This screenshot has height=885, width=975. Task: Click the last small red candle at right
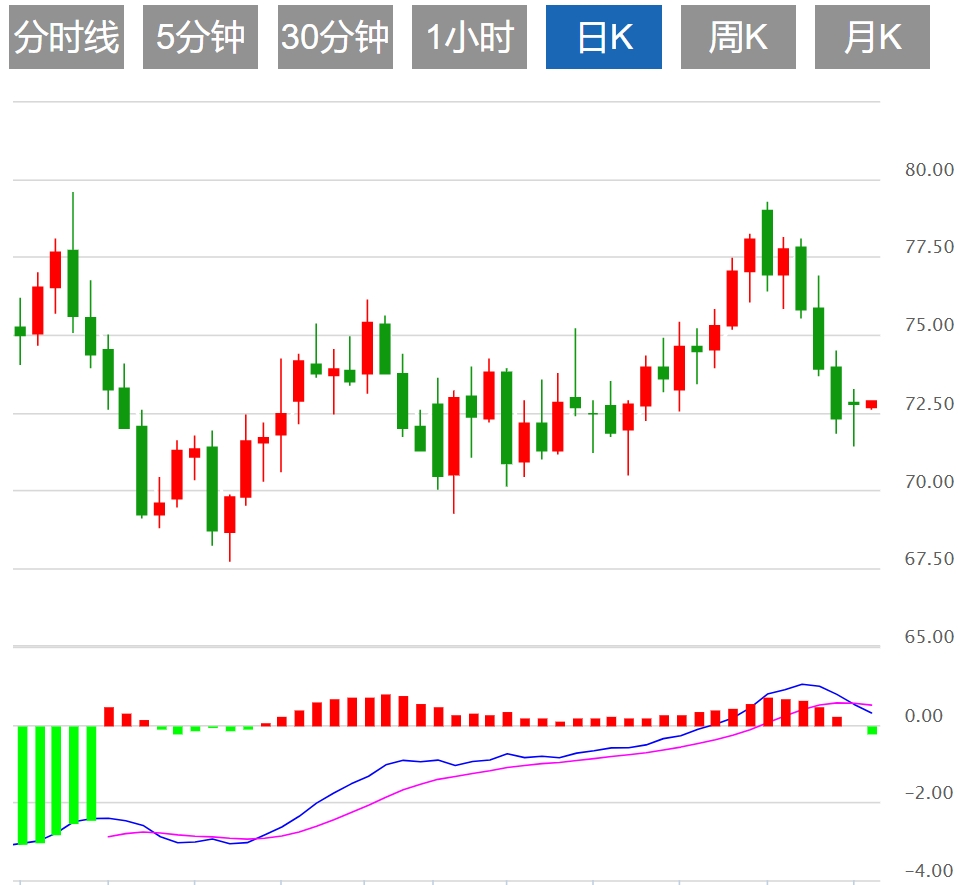click(872, 404)
